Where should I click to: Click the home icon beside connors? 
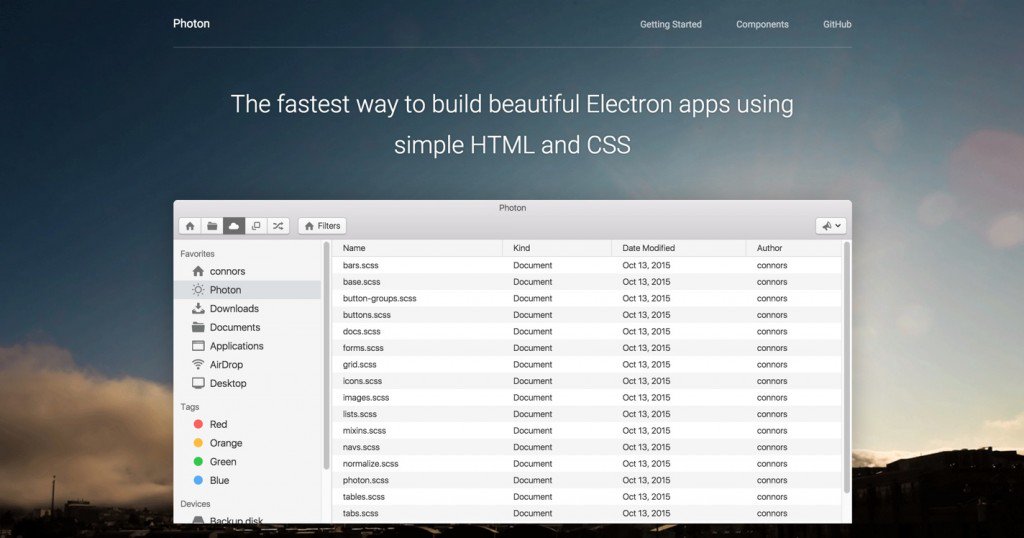(198, 271)
